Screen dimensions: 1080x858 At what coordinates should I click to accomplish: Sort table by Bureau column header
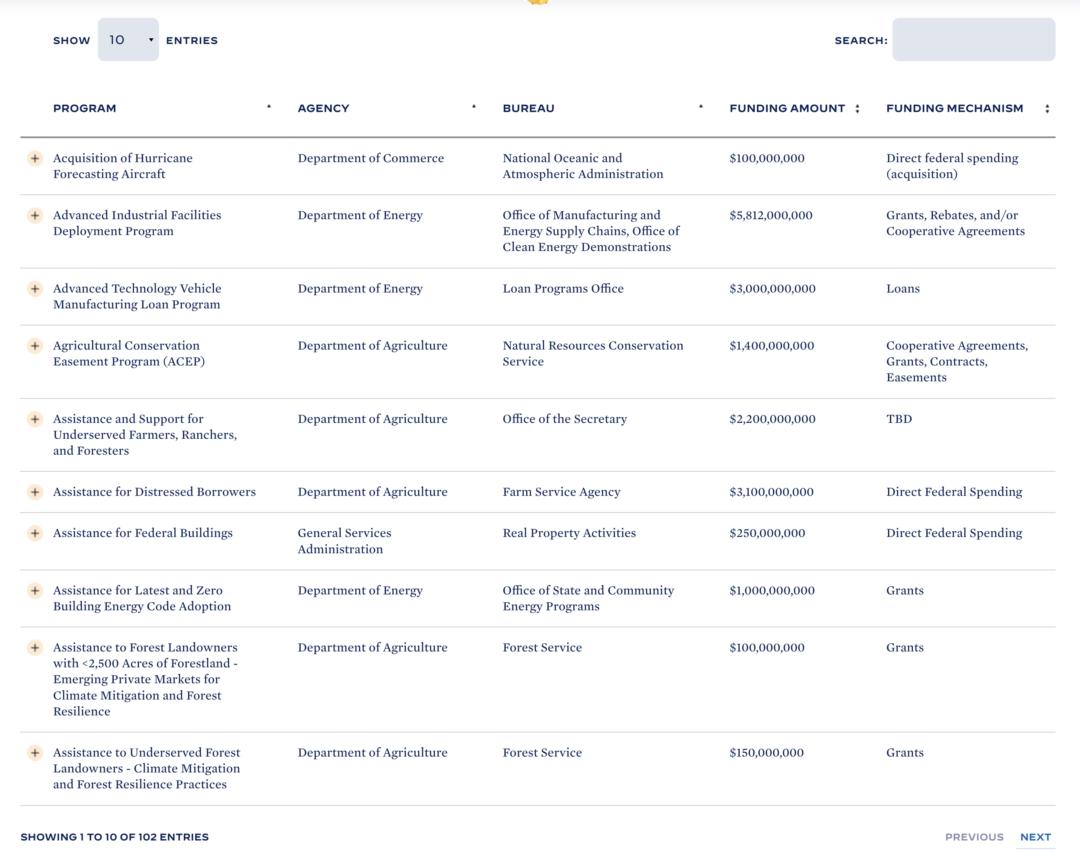pyautogui.click(x=528, y=108)
